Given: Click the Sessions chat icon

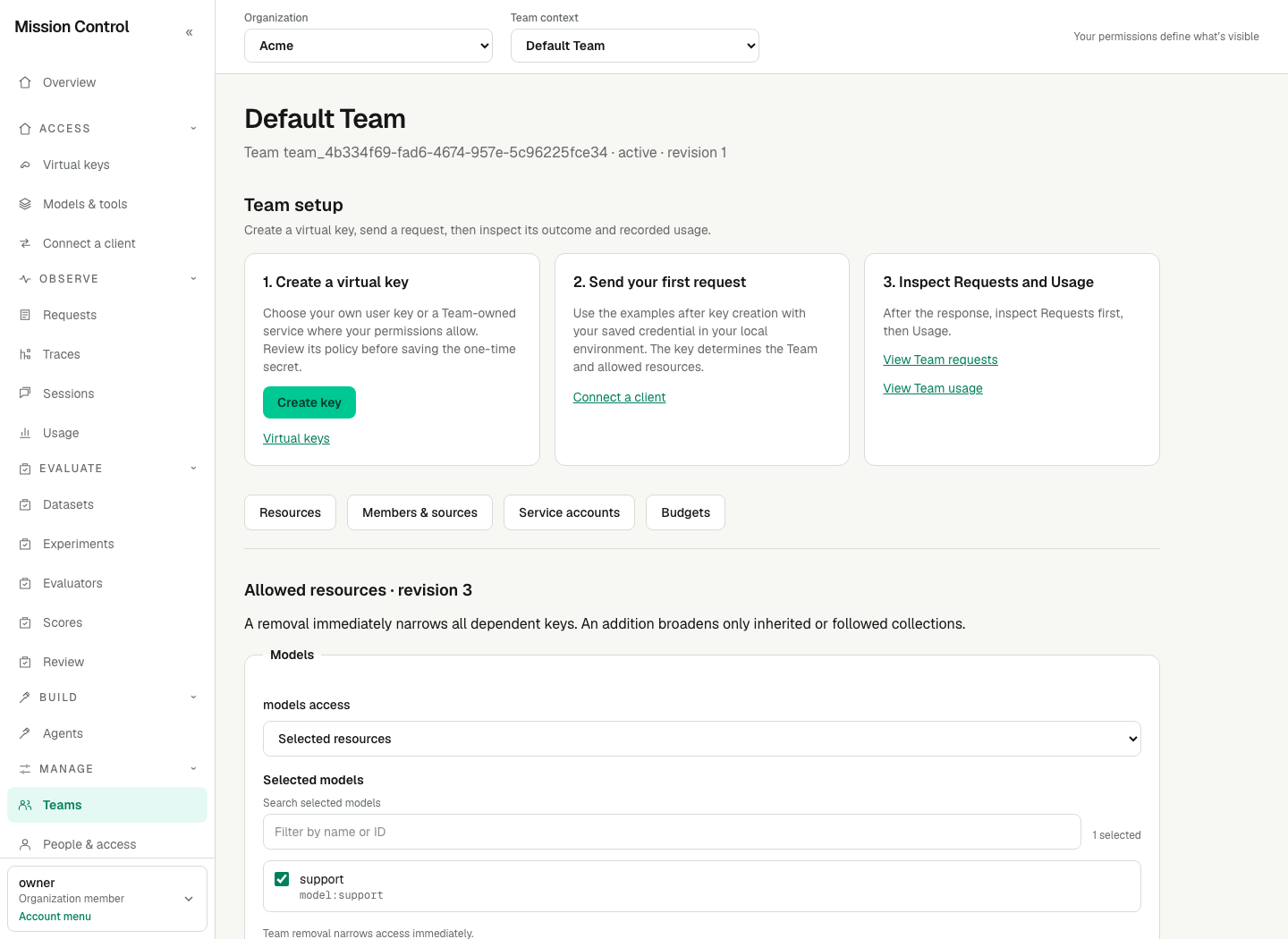Looking at the screenshot, I should tap(25, 393).
